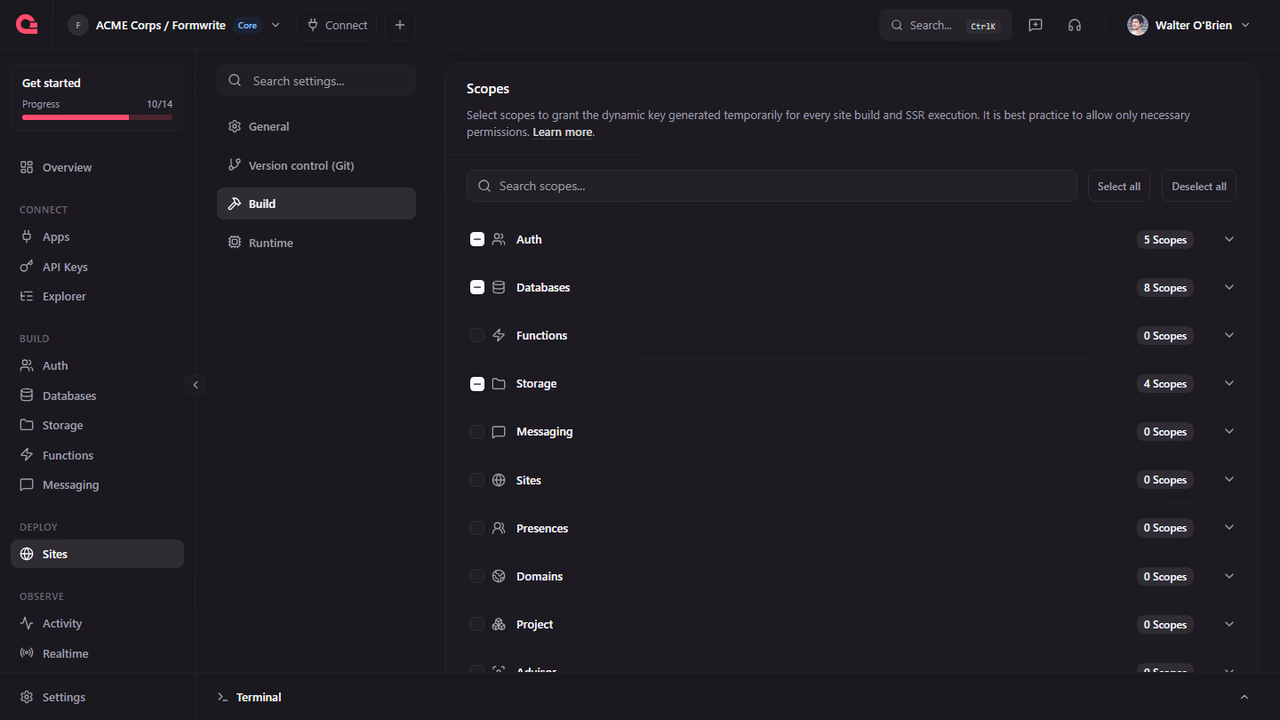Click the Connect button

pos(337,25)
